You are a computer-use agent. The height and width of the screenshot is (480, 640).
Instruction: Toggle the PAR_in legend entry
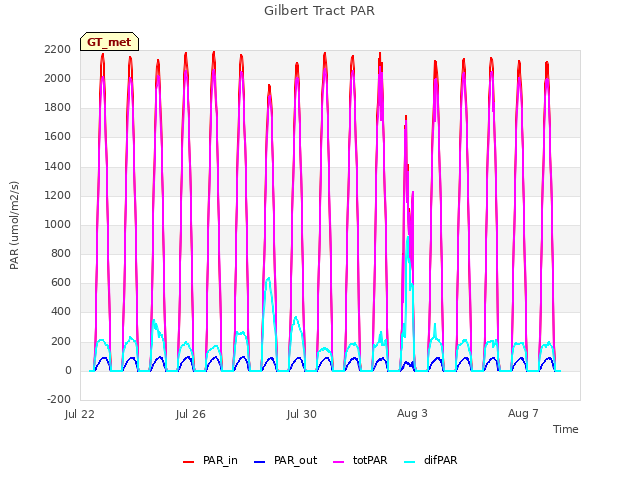pyautogui.click(x=210, y=460)
